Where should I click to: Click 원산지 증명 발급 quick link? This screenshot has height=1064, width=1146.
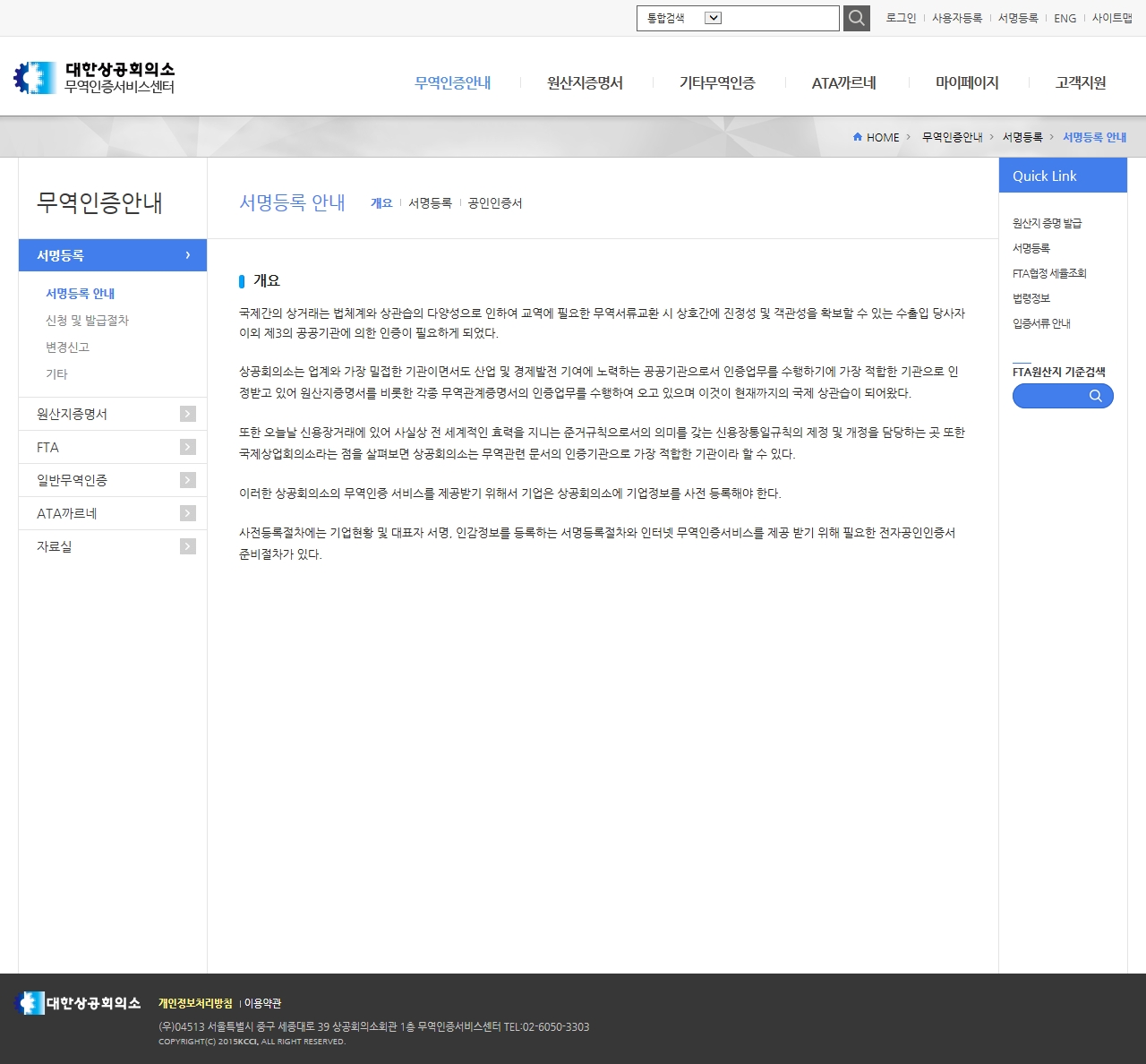(1047, 223)
